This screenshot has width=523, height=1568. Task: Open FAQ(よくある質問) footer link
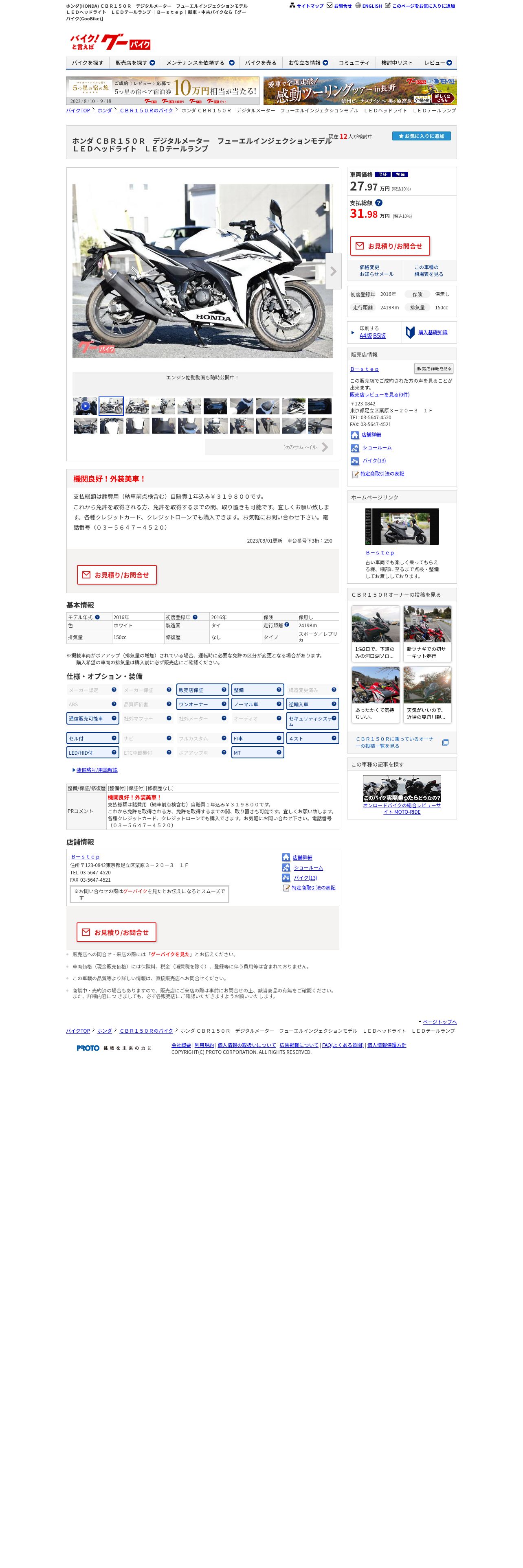coord(343,1045)
